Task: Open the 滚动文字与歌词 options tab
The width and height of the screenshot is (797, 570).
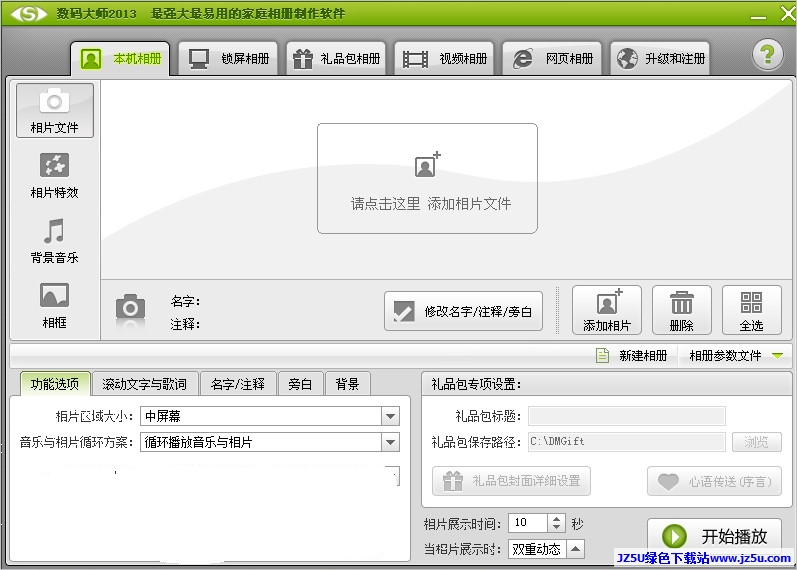Action: (x=144, y=384)
